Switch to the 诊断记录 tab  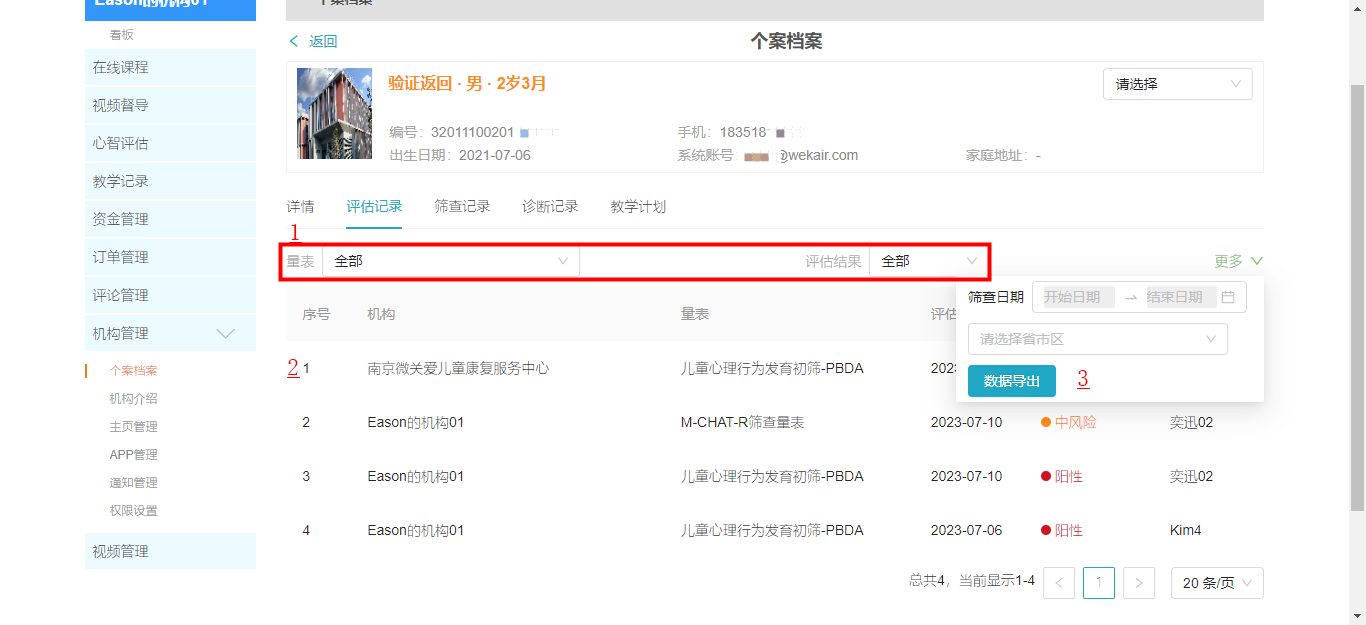[550, 207]
